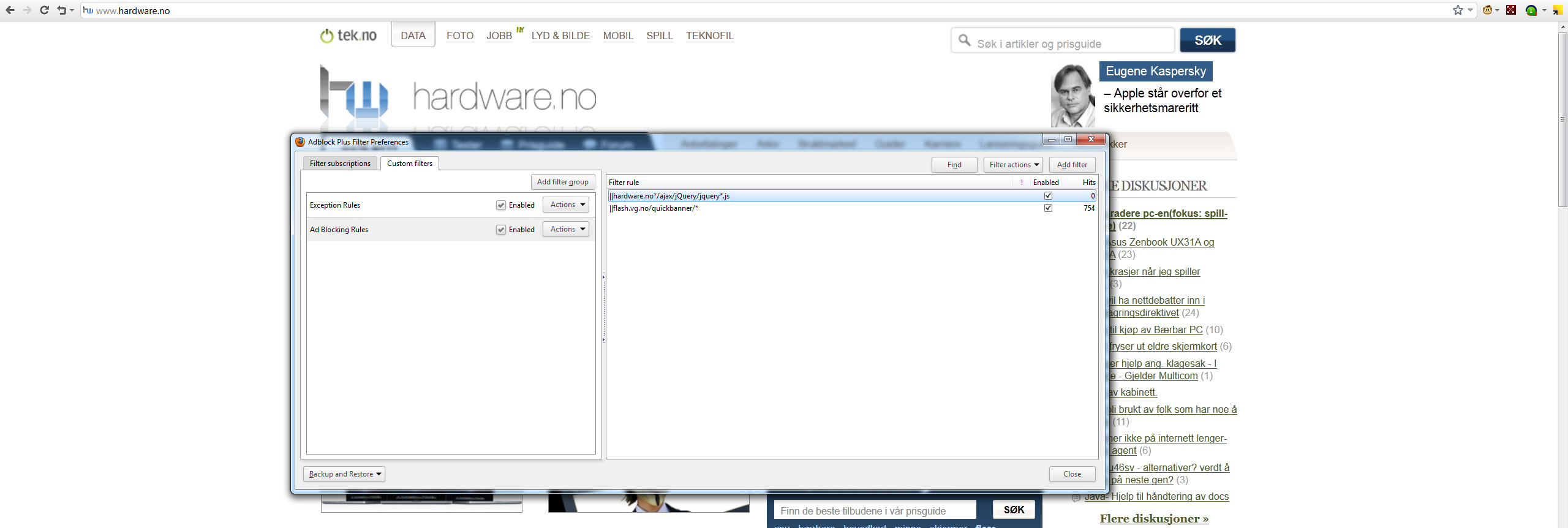Click the Eugene Kaspersky portrait thumbnail
This screenshot has height=528, width=1568.
coord(1072,96)
